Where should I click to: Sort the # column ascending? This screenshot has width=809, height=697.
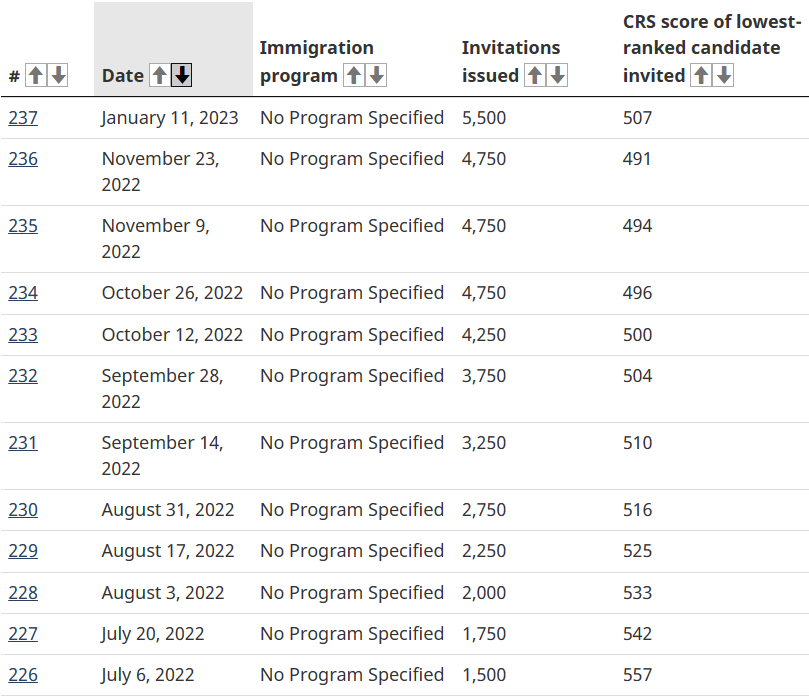(36, 75)
